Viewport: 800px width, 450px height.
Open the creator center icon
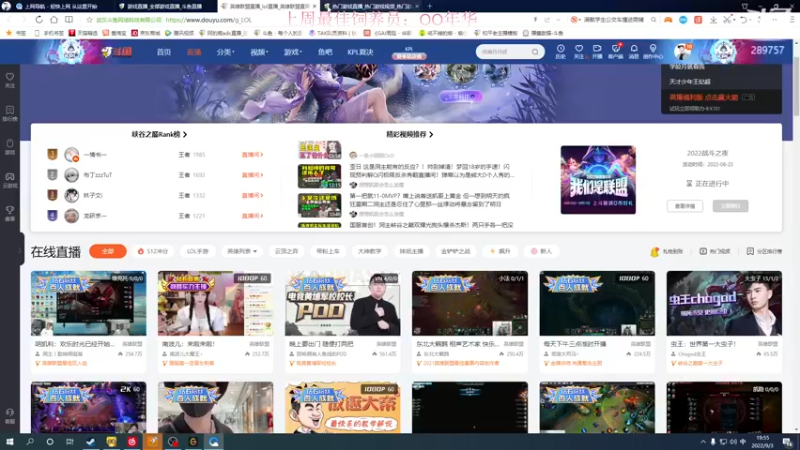[653, 51]
